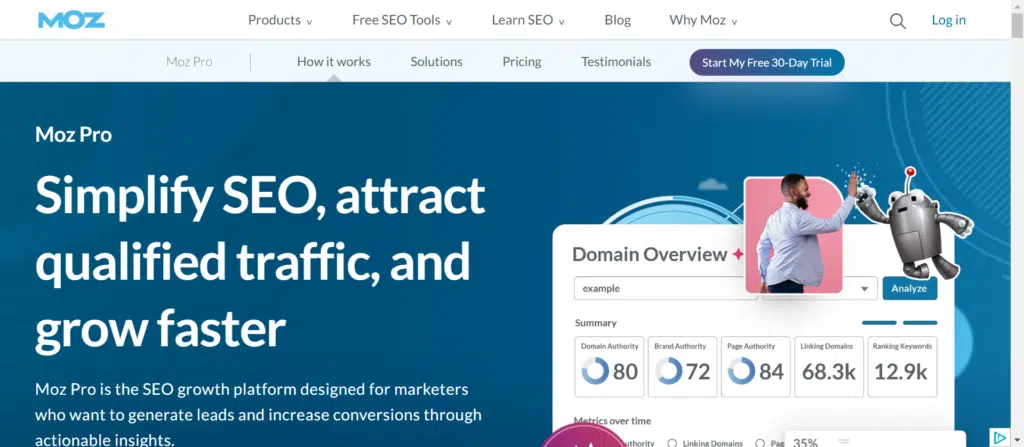Go to the Testimonials section
The width and height of the screenshot is (1024, 447).
coord(616,62)
